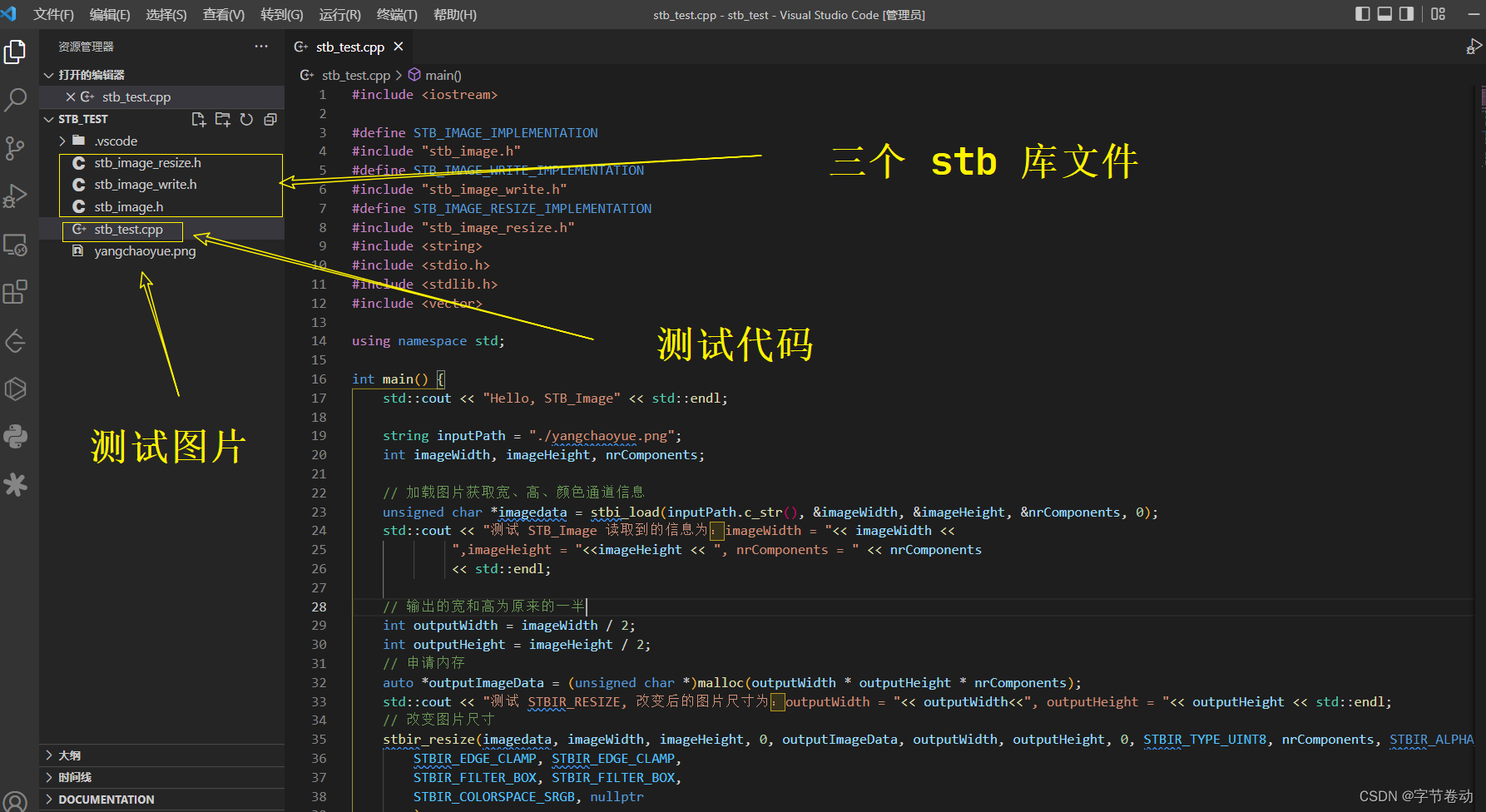This screenshot has width=1486, height=812.
Task: Open the Extensions view
Action: (15, 293)
